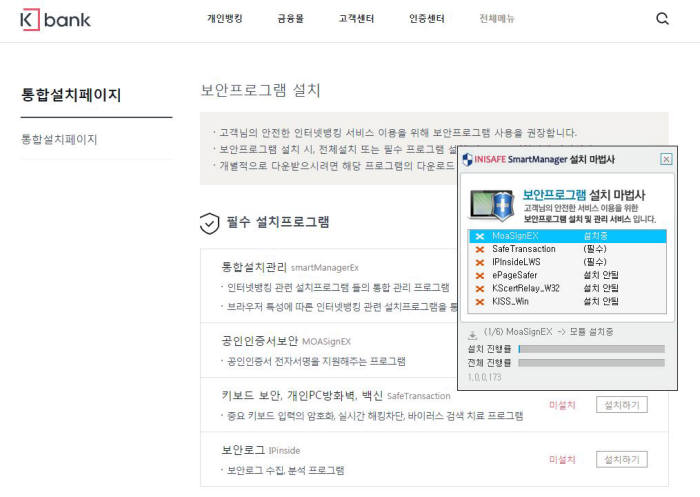This screenshot has height=497, width=700.
Task: Click the version number 1.0.0.173 text
Action: tap(484, 377)
